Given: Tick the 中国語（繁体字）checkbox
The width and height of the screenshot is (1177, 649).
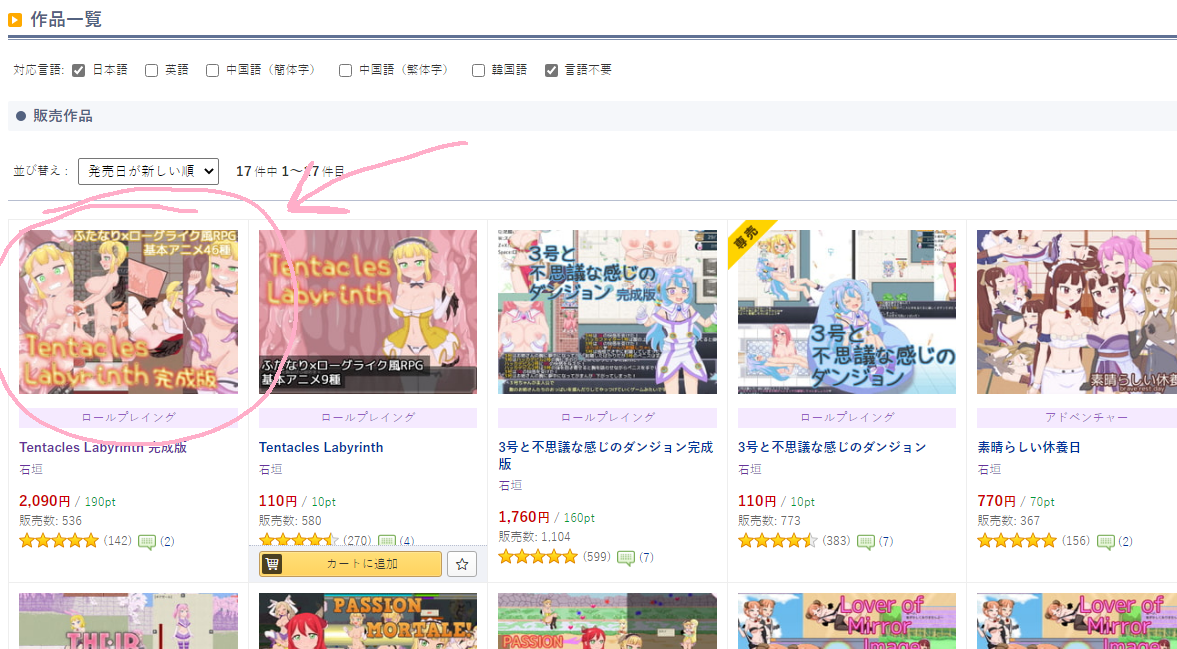Looking at the screenshot, I should pyautogui.click(x=345, y=71).
